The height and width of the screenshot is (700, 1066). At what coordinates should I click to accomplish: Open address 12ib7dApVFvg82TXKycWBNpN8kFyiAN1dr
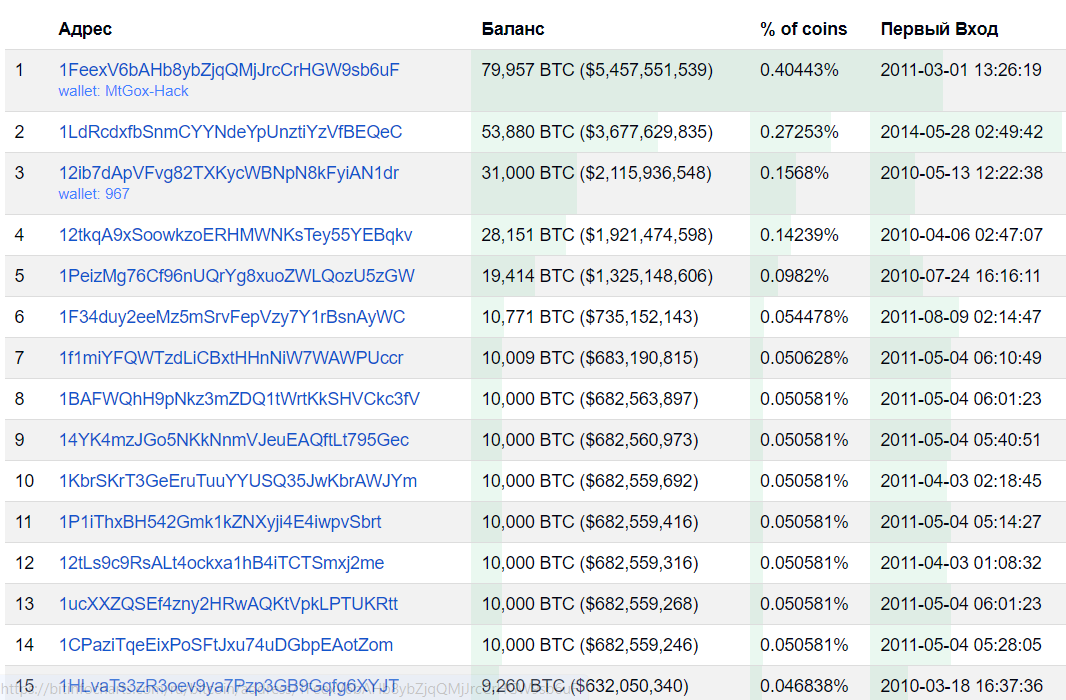point(228,173)
